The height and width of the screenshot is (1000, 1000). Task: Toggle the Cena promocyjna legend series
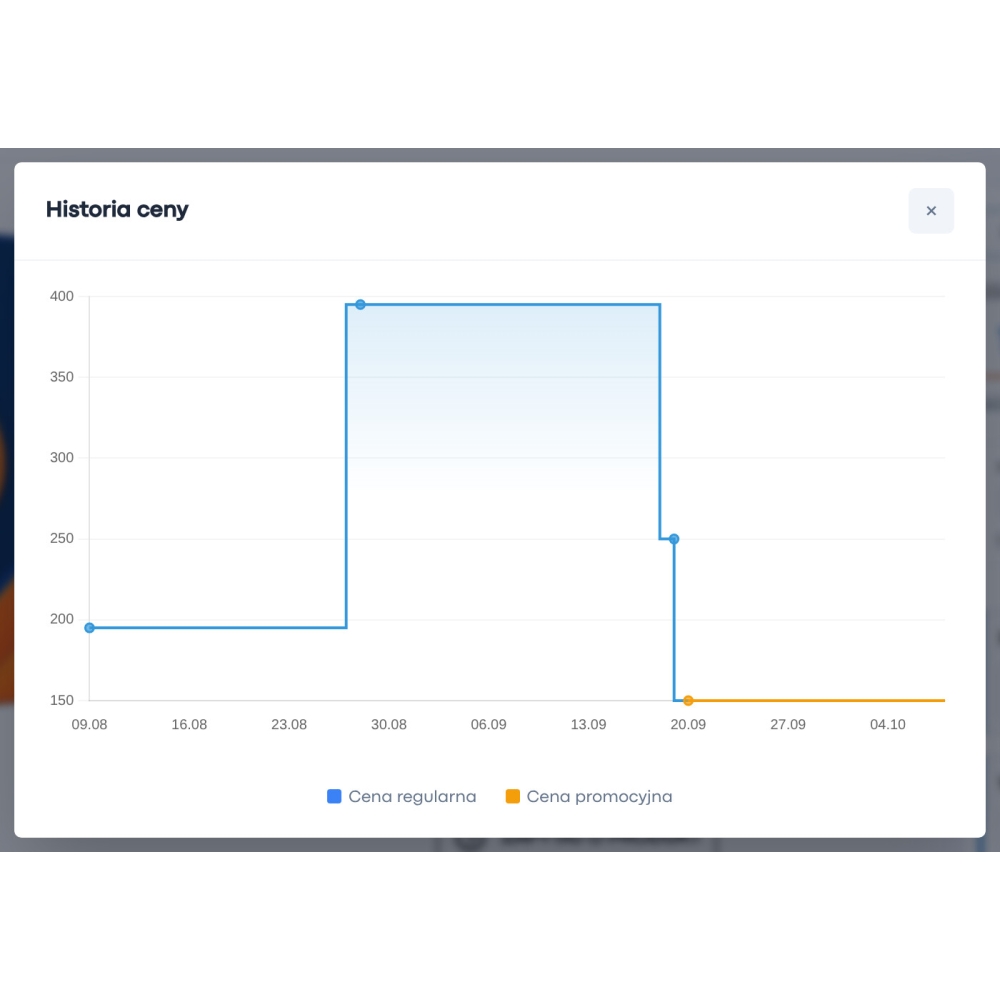pyautogui.click(x=589, y=796)
